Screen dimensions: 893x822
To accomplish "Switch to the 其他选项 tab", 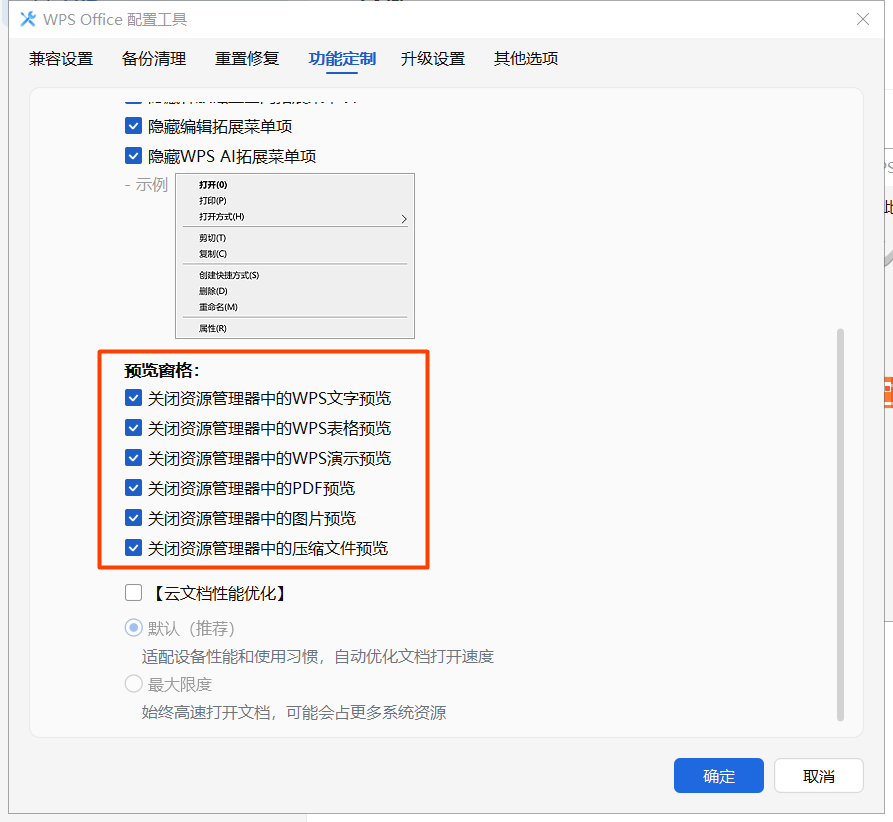I will click(x=524, y=59).
